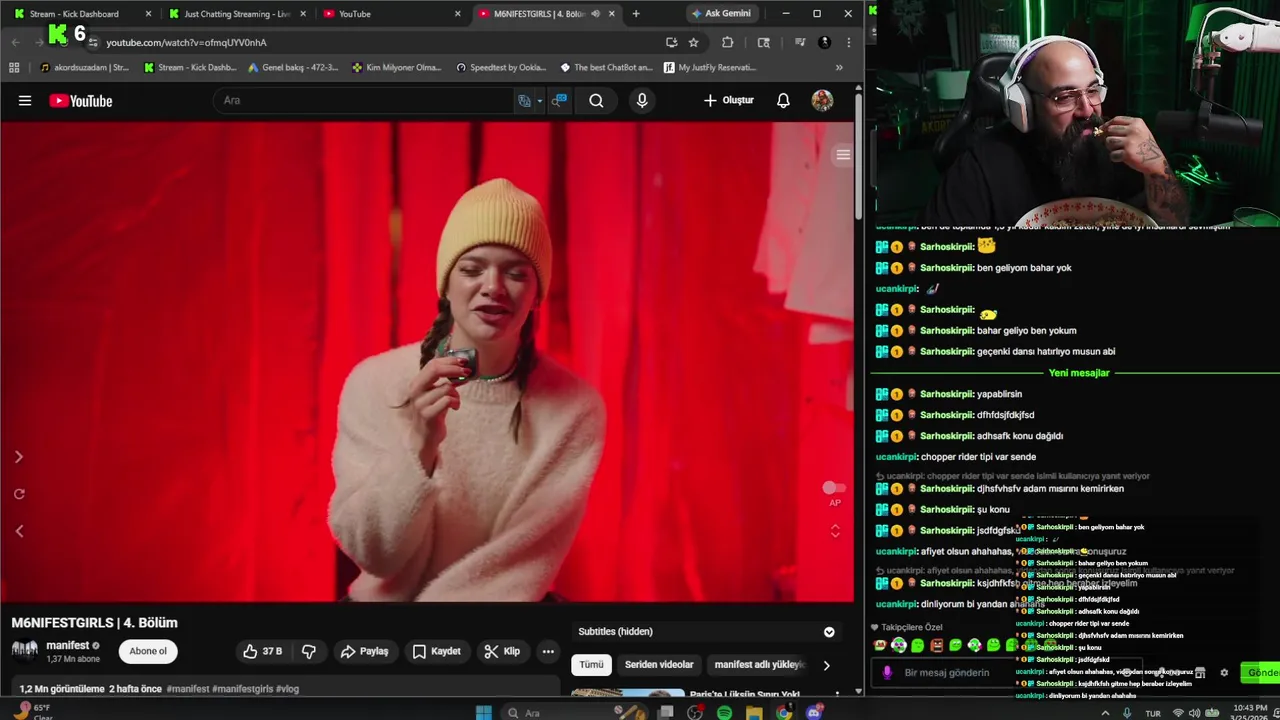The height and width of the screenshot is (720, 1280).
Task: Click the right-arrow icon beside the video
Action: [x=19, y=457]
